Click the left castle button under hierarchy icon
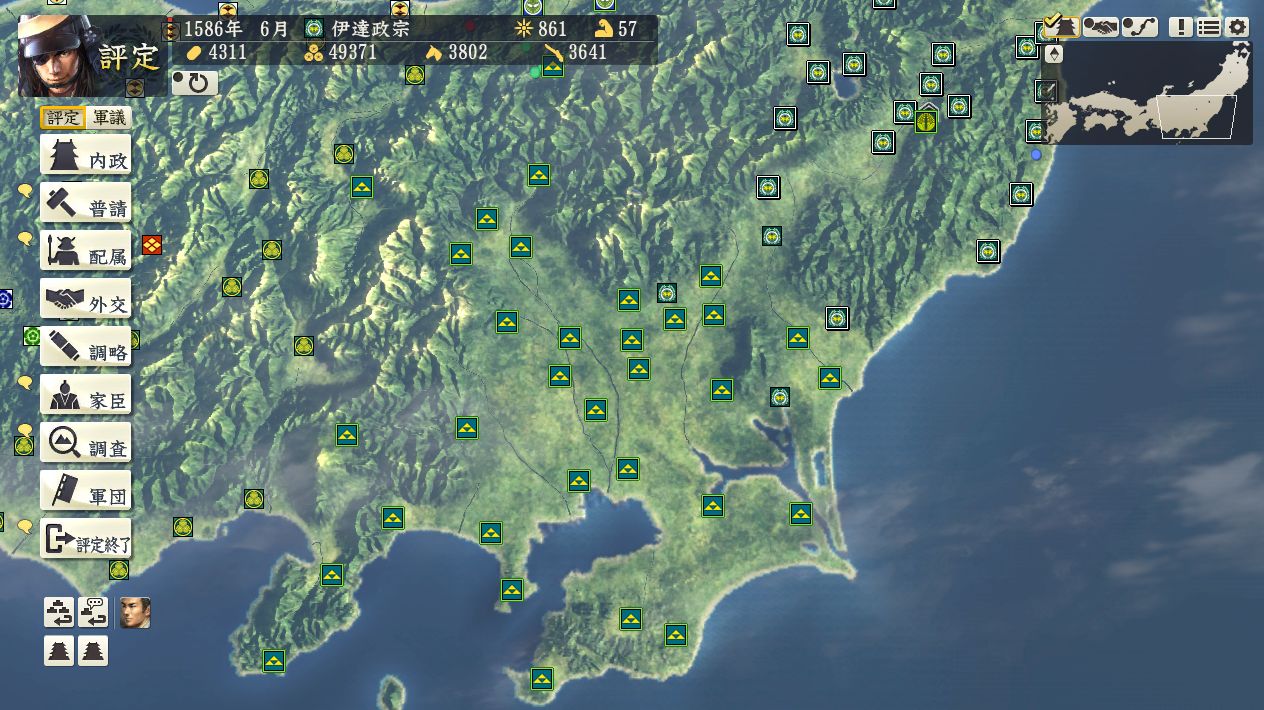The image size is (1264, 710). click(x=59, y=651)
